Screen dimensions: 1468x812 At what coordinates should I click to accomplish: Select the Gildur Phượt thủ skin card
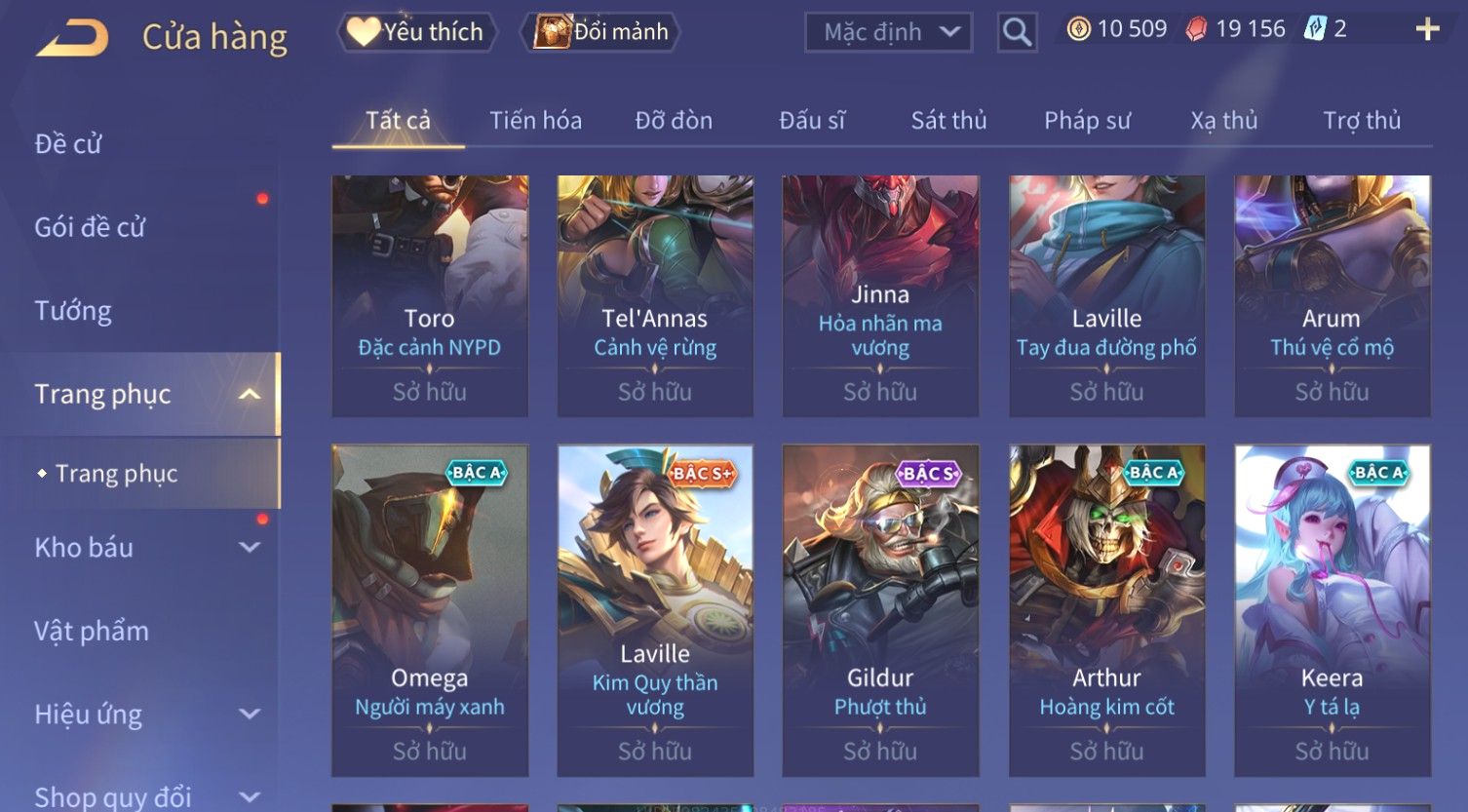[880, 610]
